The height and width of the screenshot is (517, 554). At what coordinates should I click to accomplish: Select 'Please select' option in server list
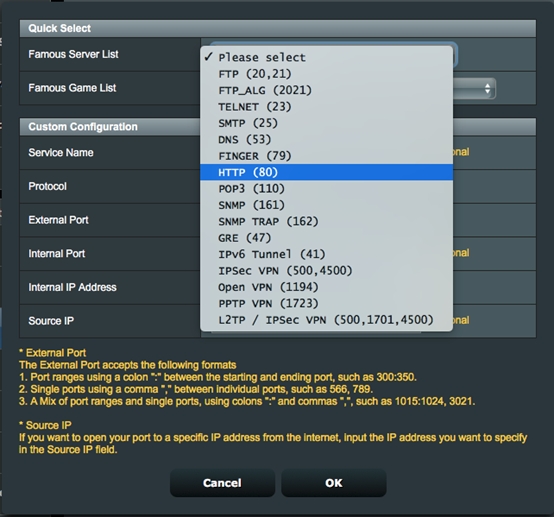(326, 57)
